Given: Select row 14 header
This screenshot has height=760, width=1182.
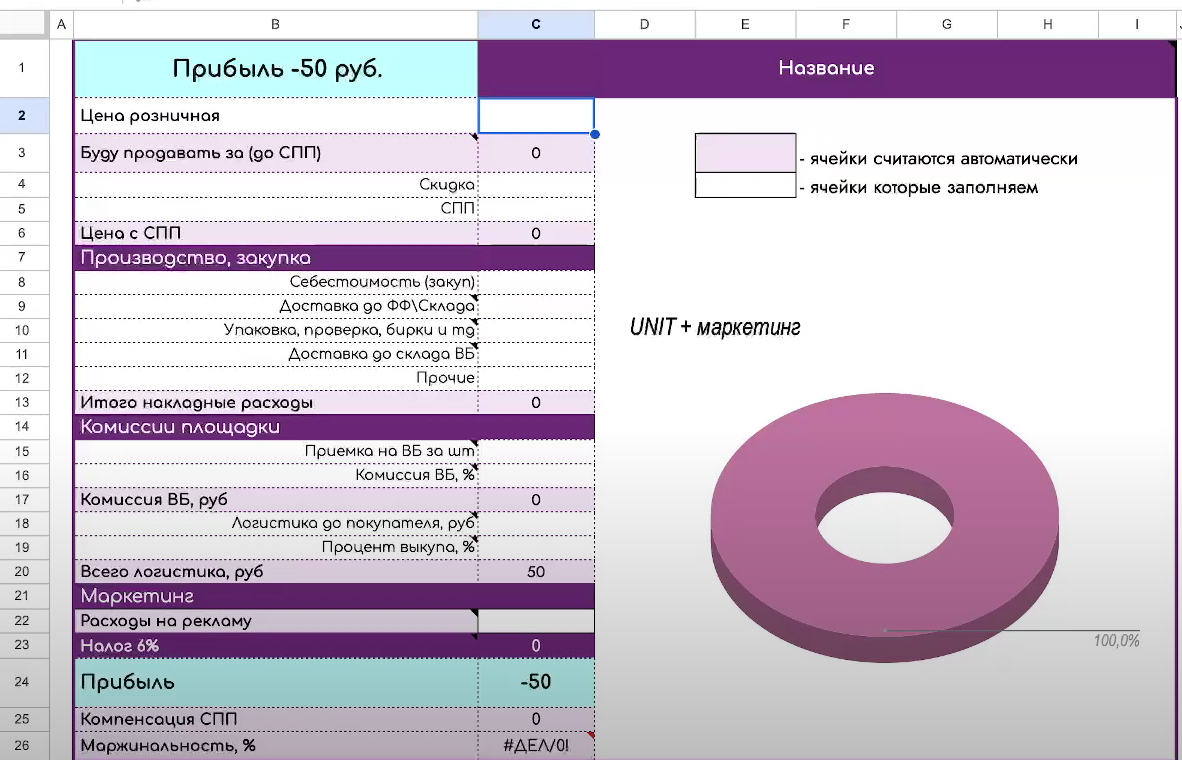Looking at the screenshot, I should pos(22,426).
